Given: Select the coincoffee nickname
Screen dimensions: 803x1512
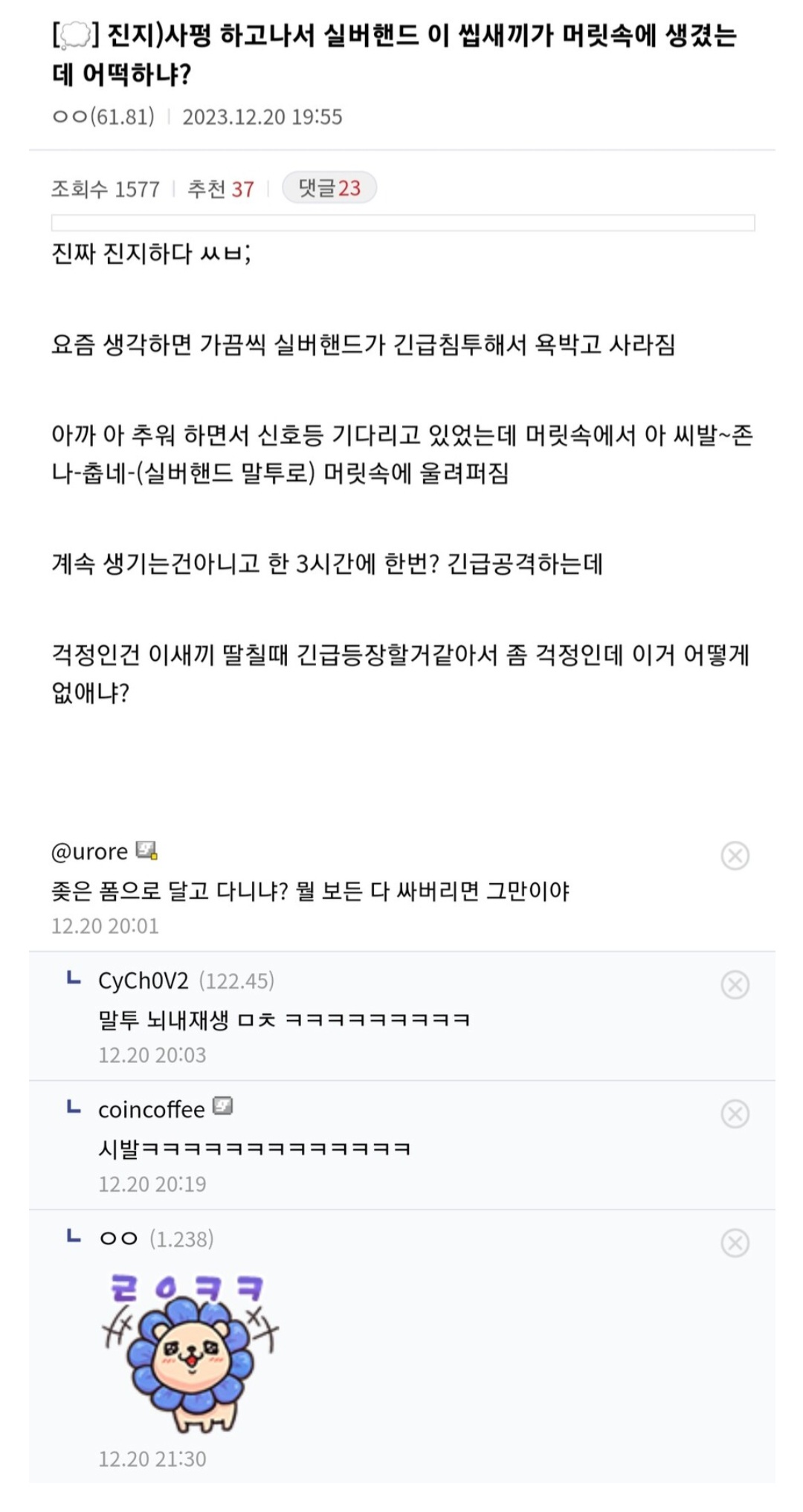Looking at the screenshot, I should point(151,1110).
